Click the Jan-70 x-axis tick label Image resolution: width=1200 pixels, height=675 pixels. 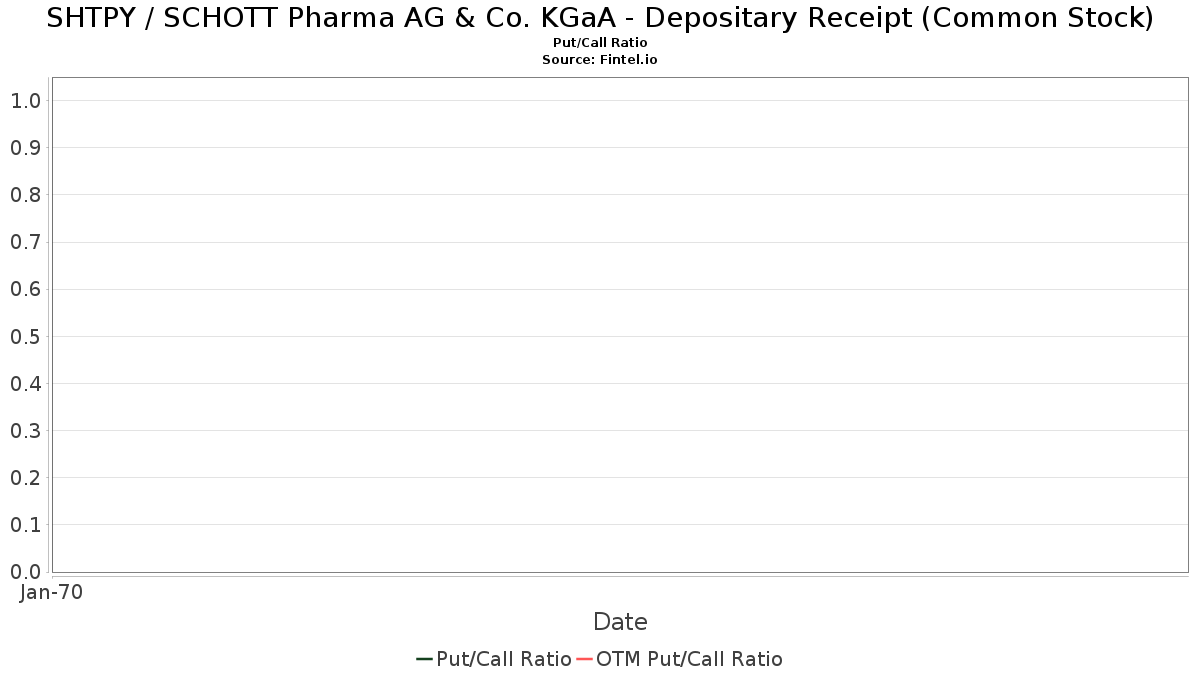click(x=51, y=592)
